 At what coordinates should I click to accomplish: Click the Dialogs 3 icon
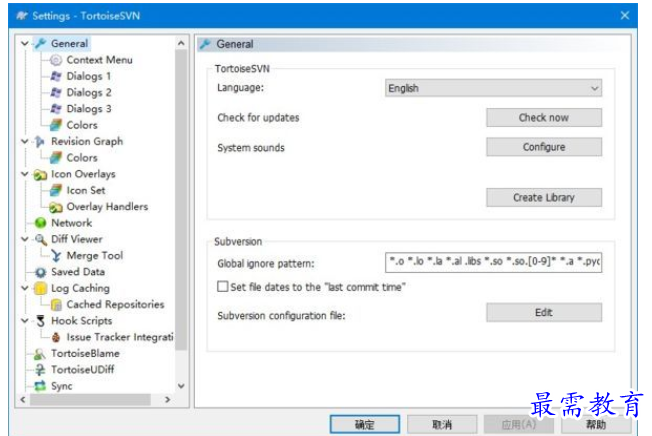56,109
